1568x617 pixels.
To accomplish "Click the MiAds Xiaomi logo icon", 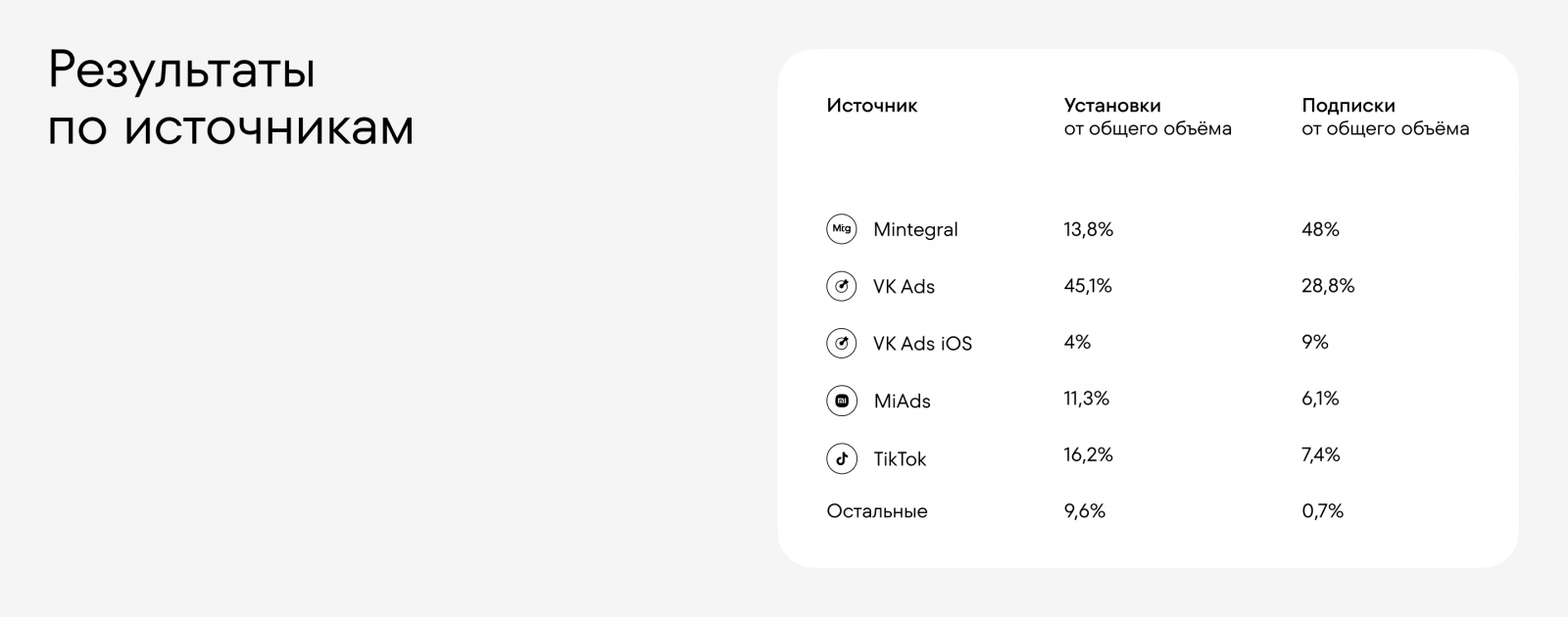I will 841,401.
